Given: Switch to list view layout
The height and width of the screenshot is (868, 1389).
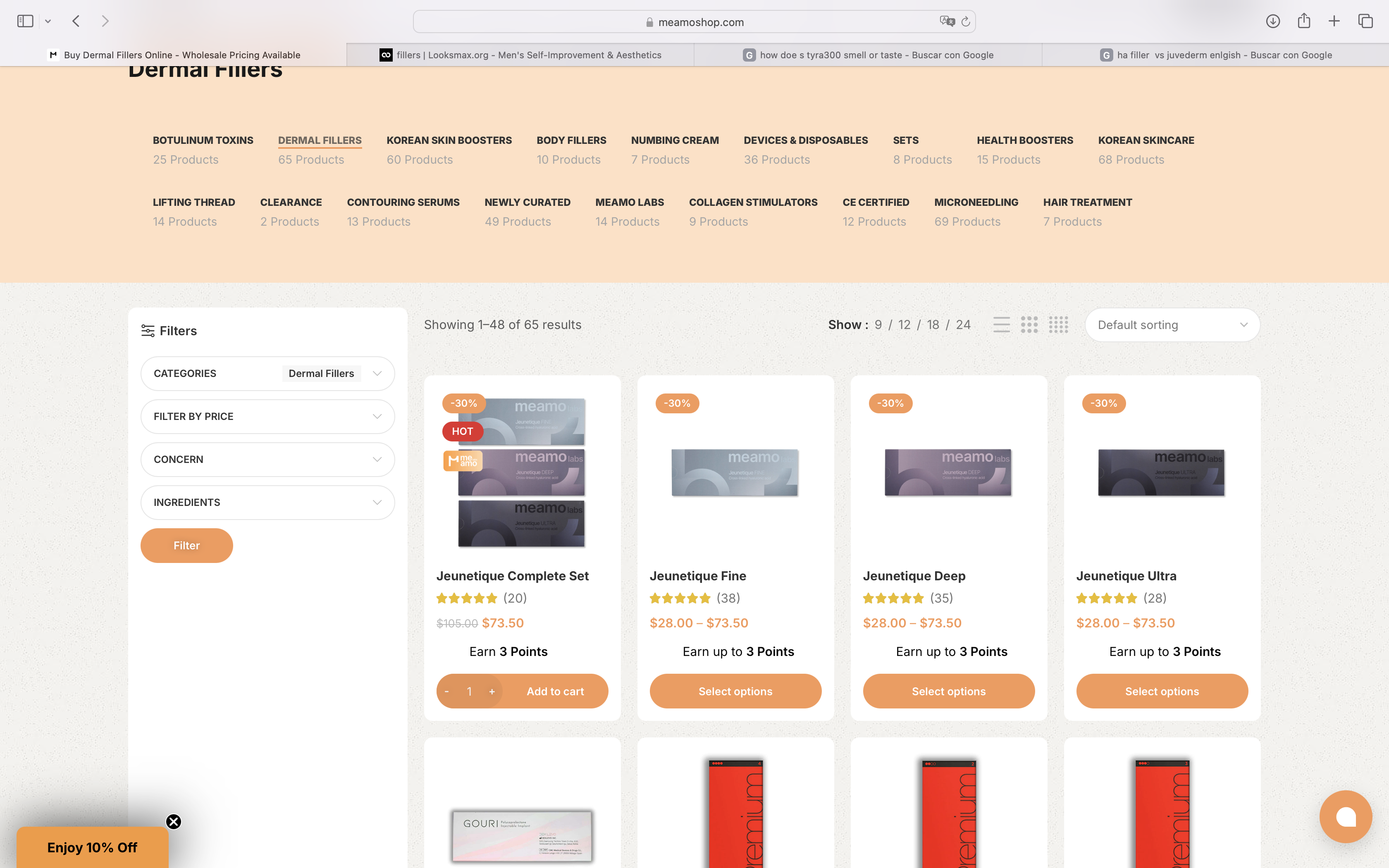Looking at the screenshot, I should (x=1001, y=325).
